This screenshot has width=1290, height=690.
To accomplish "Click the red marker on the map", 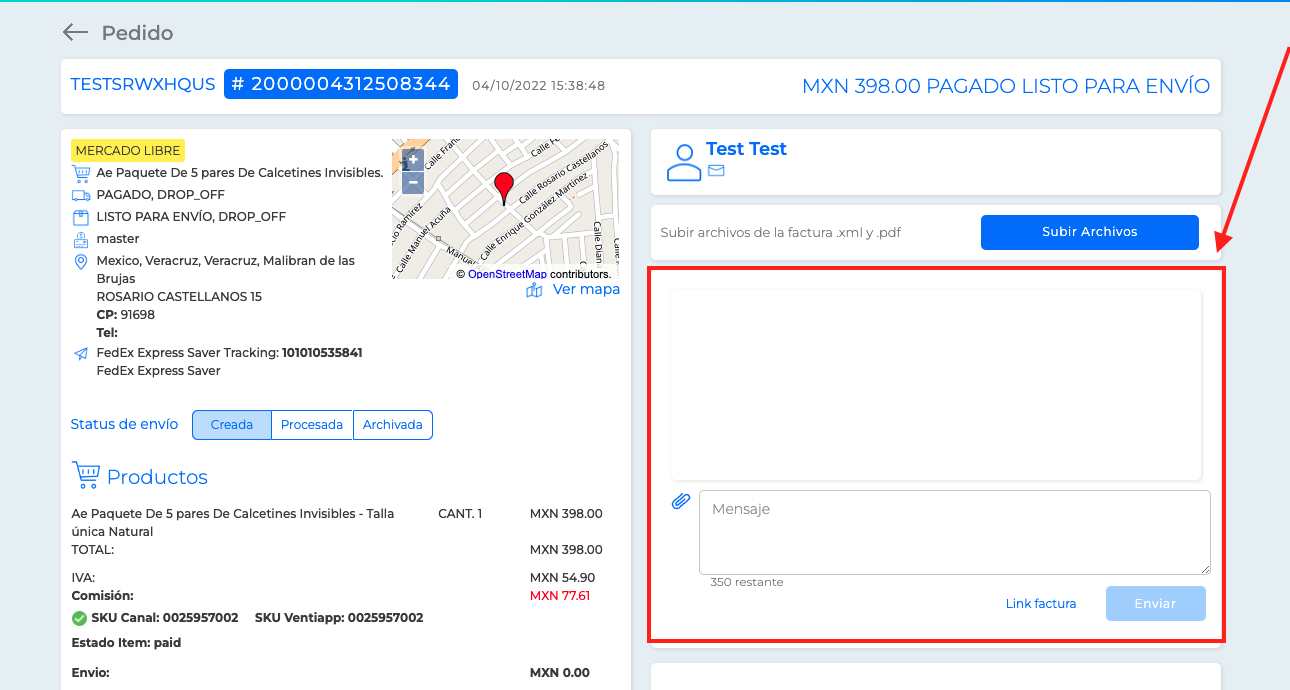I will (504, 188).
